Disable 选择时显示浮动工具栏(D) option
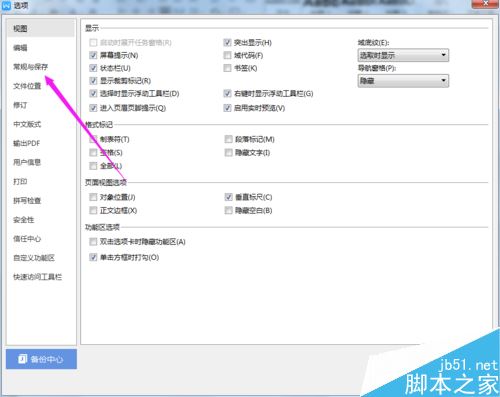This screenshot has height=397, width=500. tap(93, 94)
